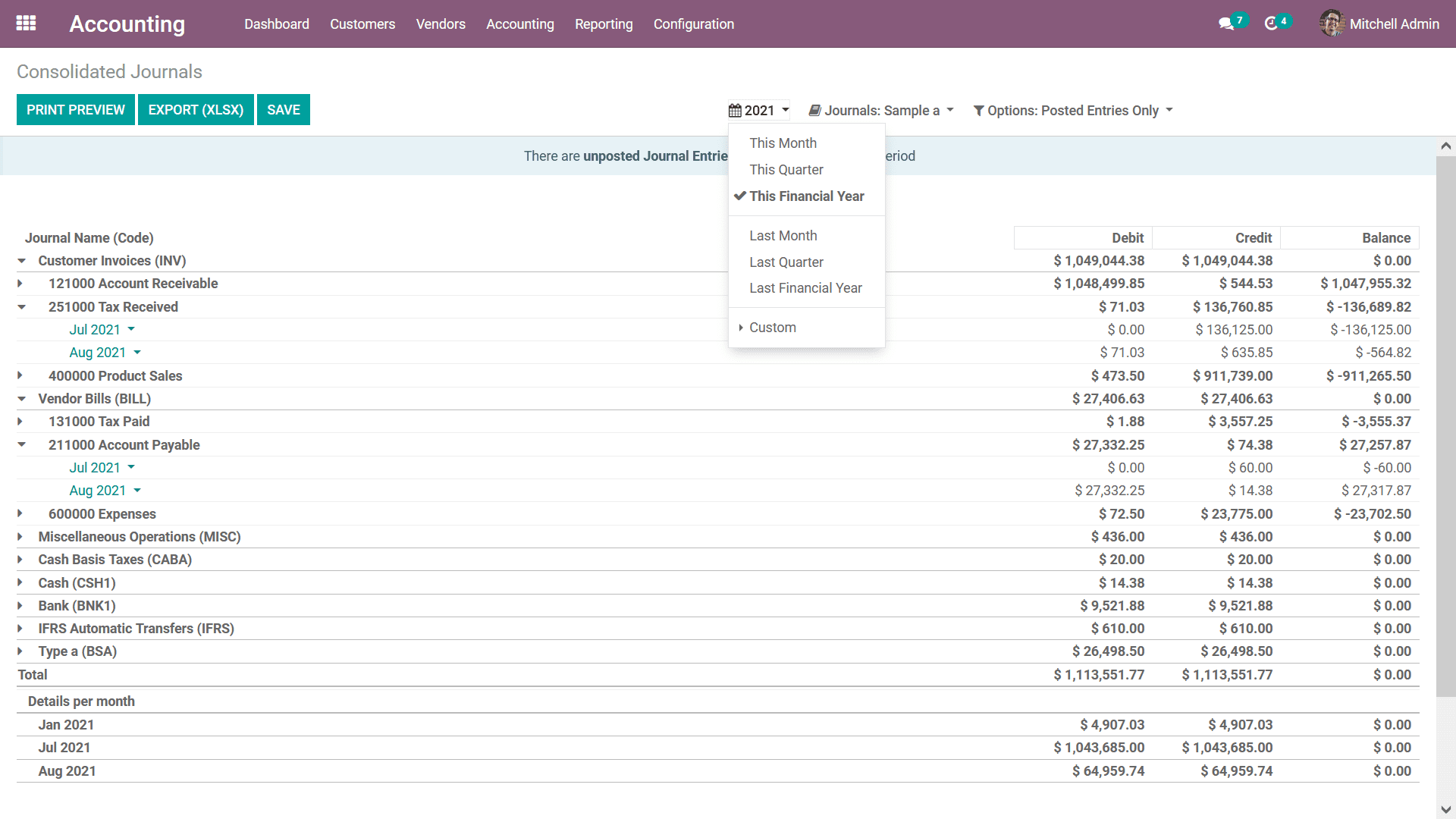
Task: Click credit value $ 911,739.00
Action: tap(1232, 376)
